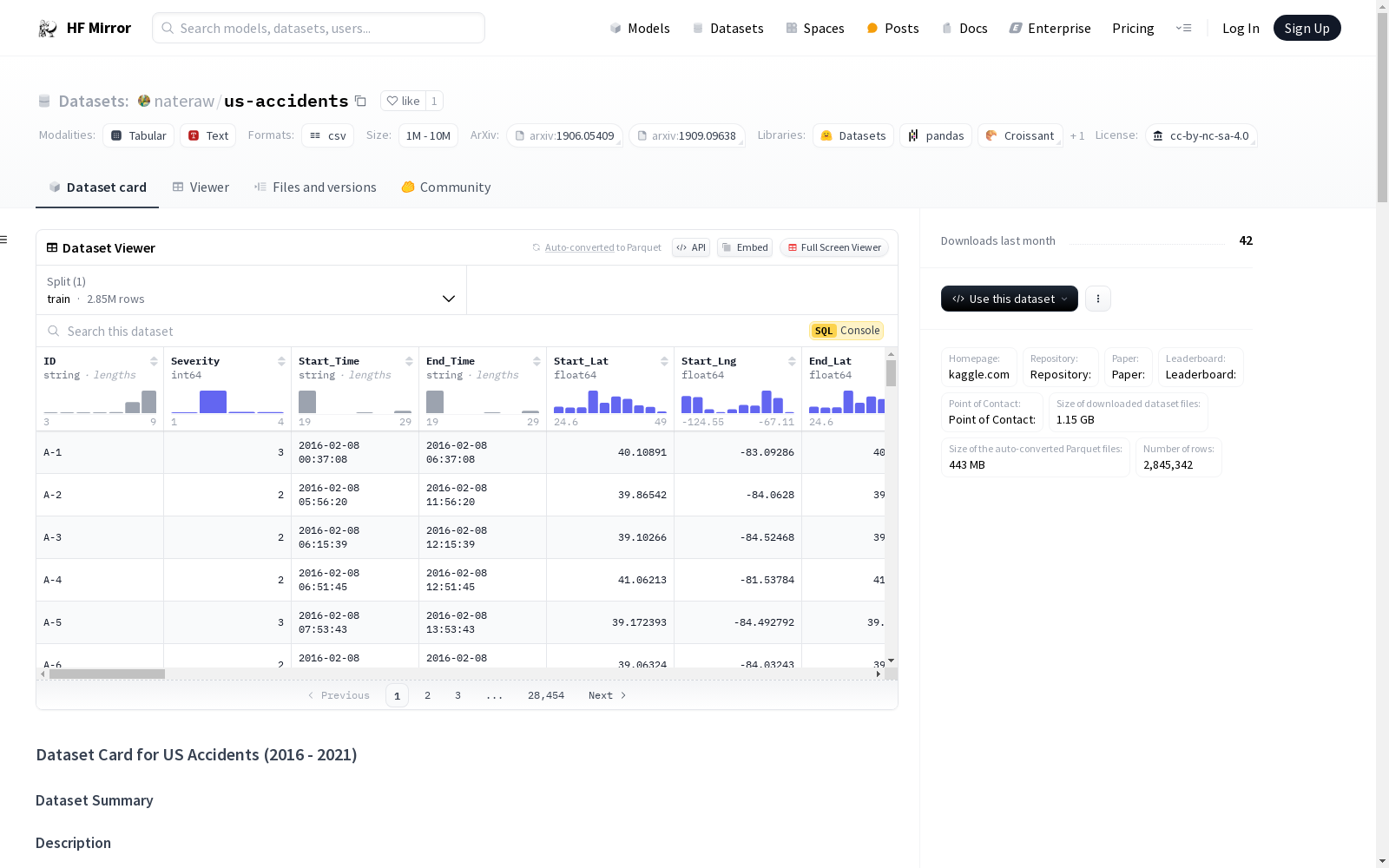The width and height of the screenshot is (1389, 868).
Task: Click the like count number 1
Action: point(434,101)
